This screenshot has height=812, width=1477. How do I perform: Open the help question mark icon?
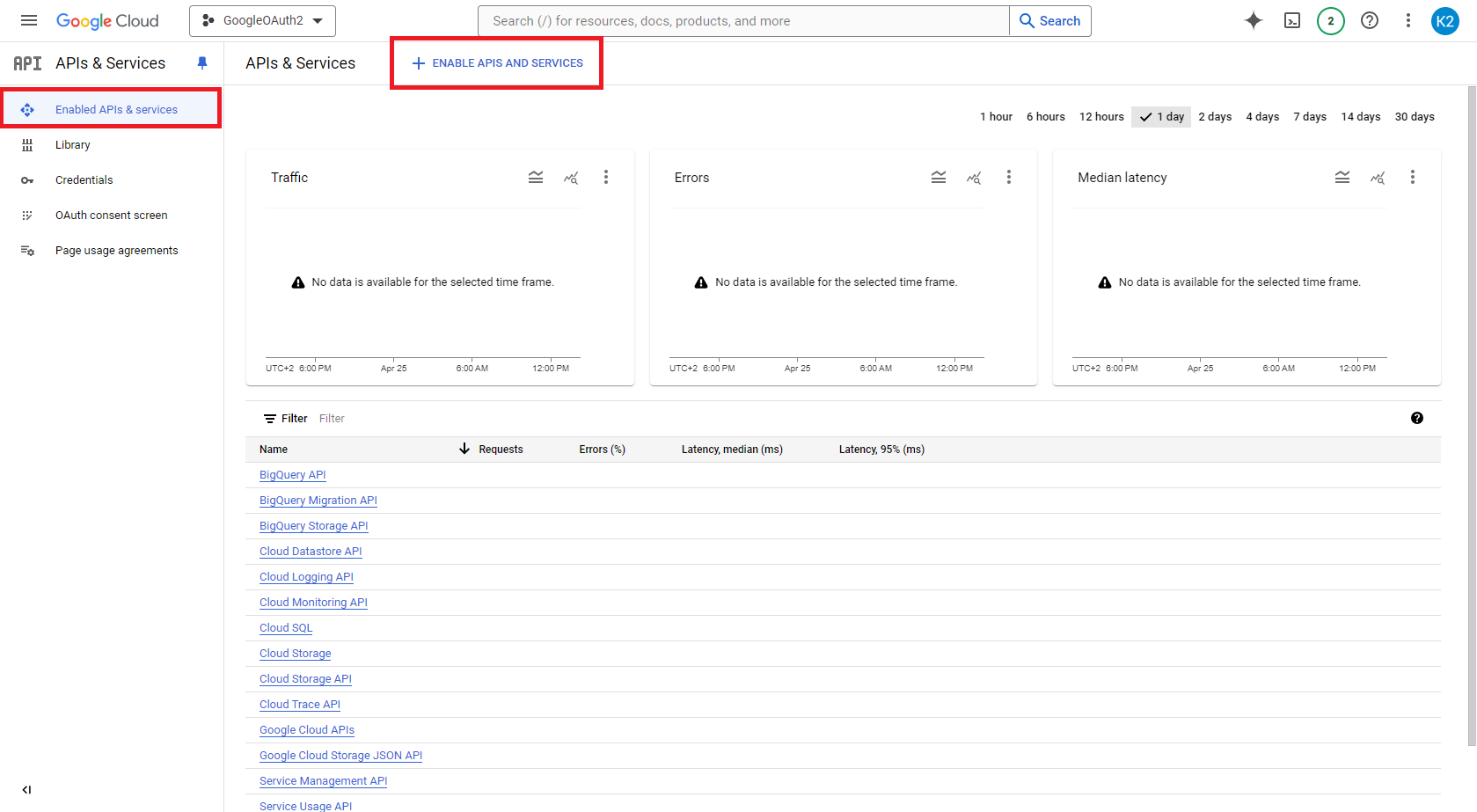point(1369,21)
